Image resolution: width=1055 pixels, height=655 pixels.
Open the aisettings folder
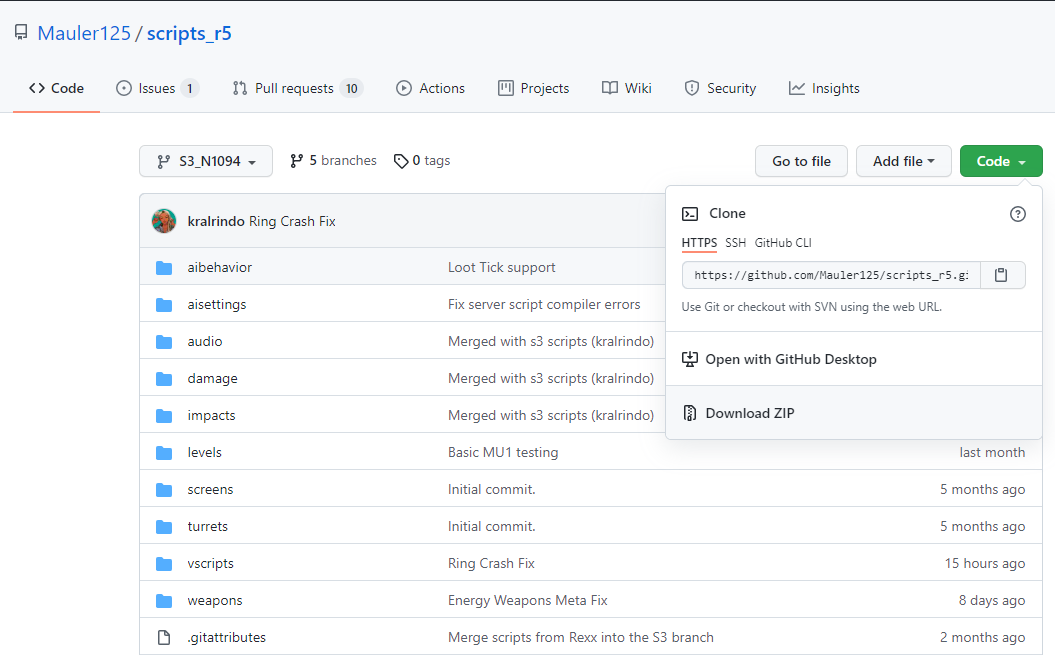pos(217,304)
